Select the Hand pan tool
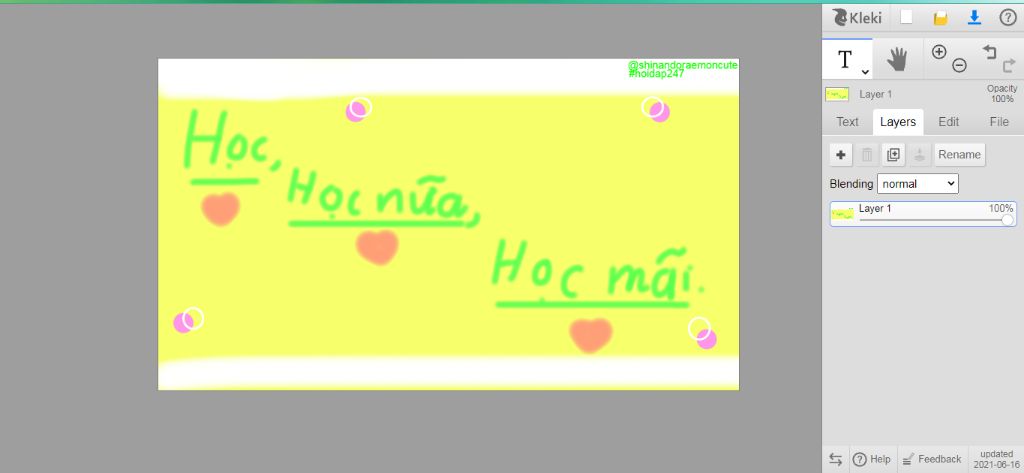The image size is (1024, 473). click(x=897, y=59)
